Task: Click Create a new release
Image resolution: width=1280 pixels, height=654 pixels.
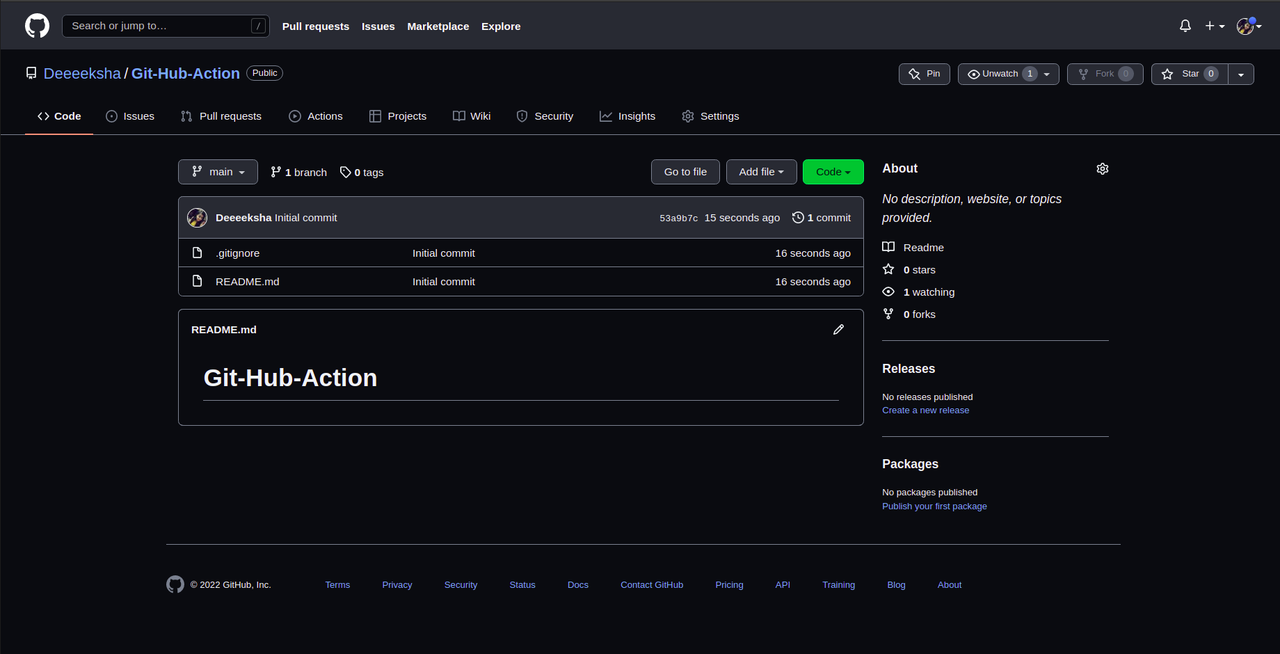Action: [926, 410]
